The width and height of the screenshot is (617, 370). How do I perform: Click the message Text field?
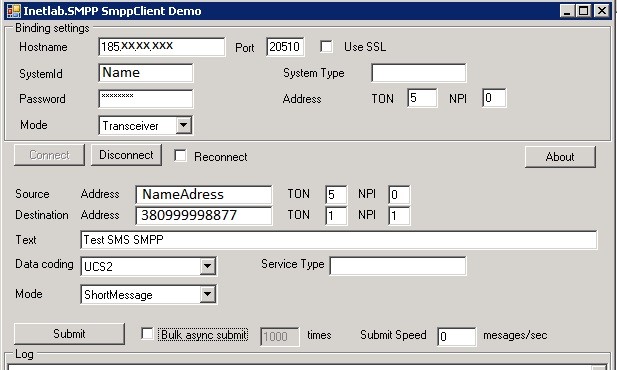click(339, 240)
